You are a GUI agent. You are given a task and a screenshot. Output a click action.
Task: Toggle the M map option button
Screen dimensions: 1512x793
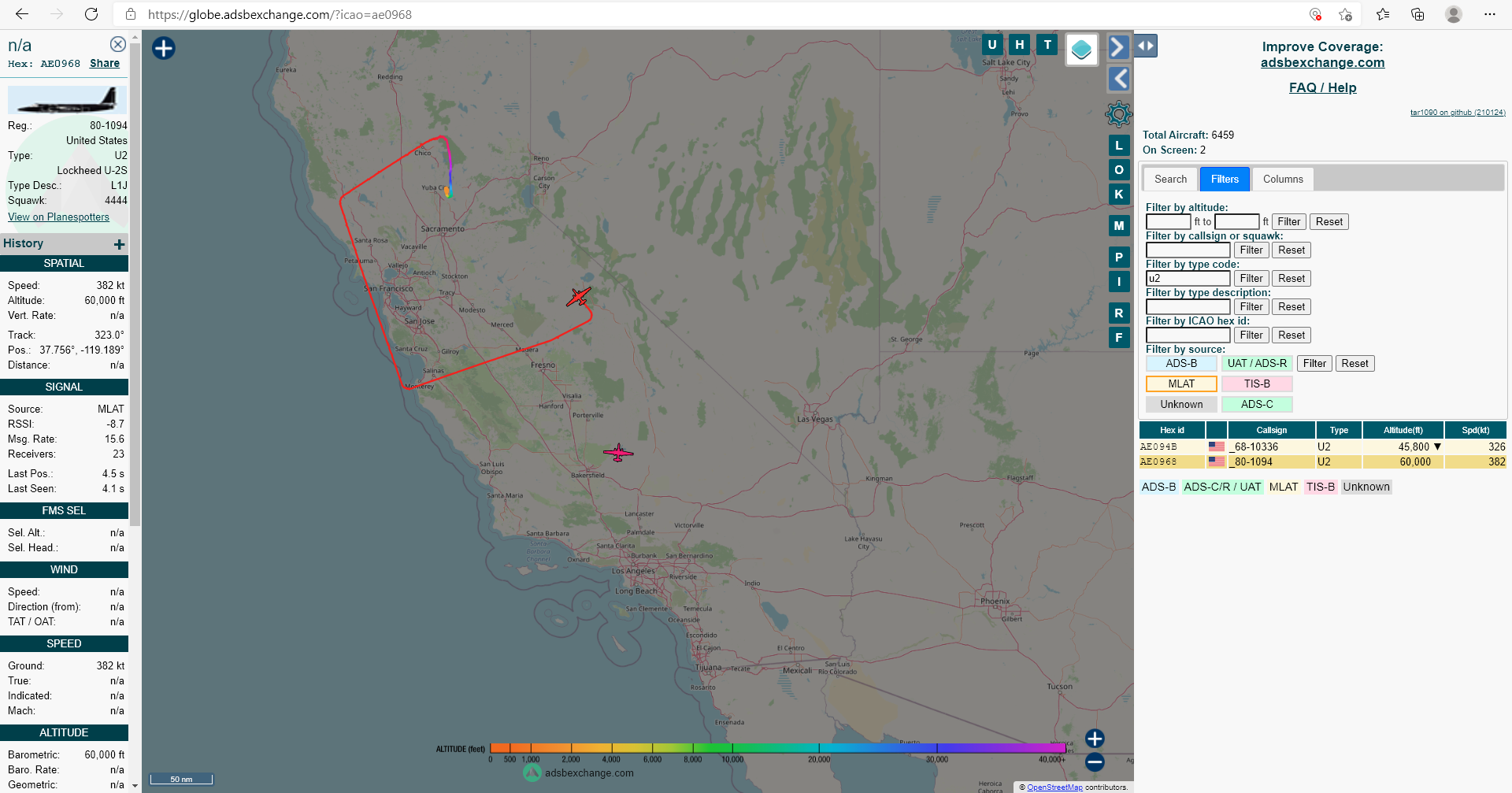pos(1118,226)
